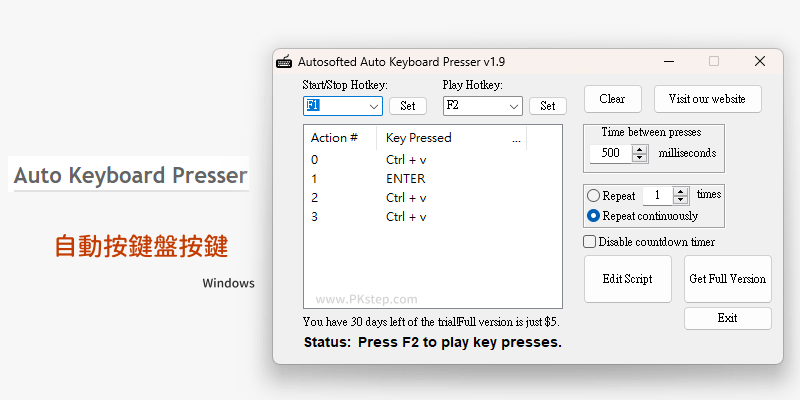This screenshot has width=800, height=400.
Task: Increase time between presses with up arrow
Action: (x=639, y=149)
